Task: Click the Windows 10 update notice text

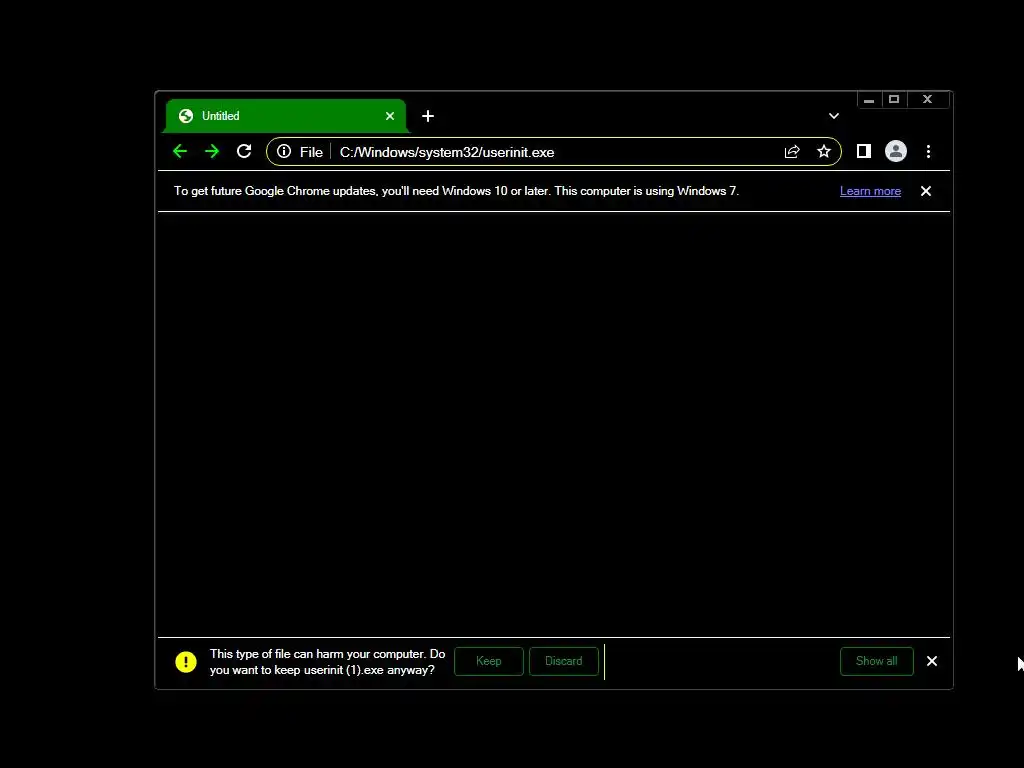Action: click(x=456, y=191)
